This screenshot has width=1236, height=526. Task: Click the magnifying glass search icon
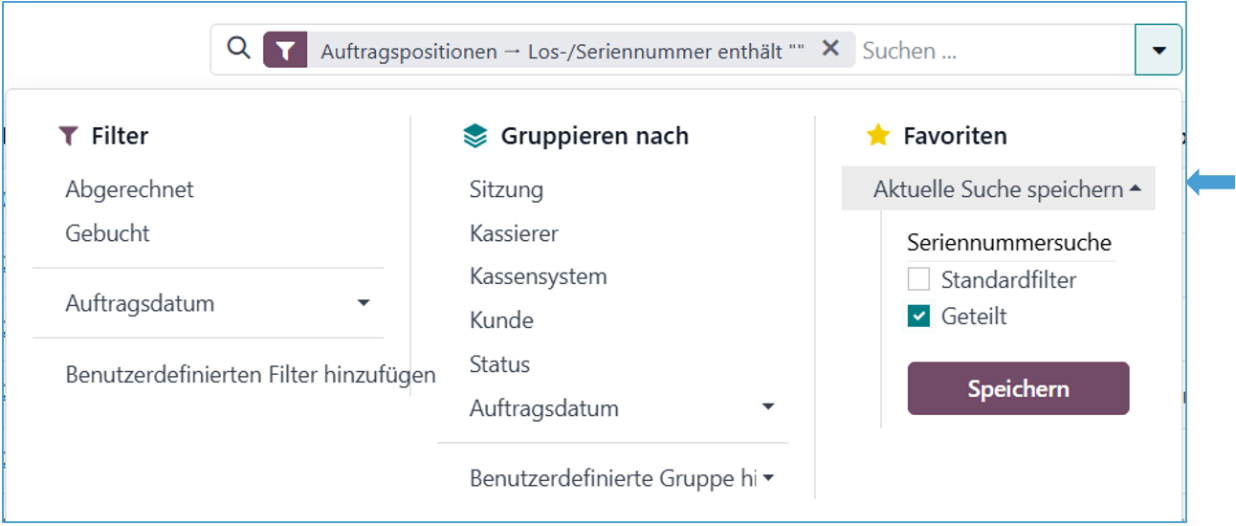point(238,49)
